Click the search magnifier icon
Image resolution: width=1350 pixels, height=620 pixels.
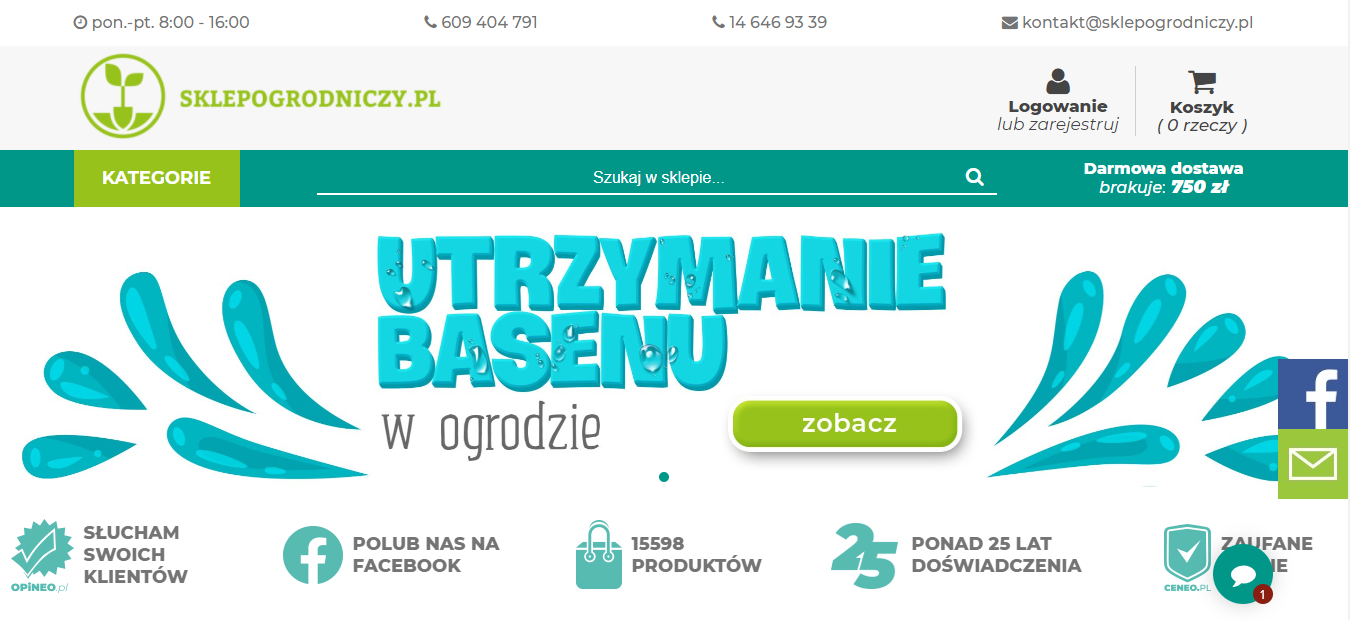(x=975, y=177)
